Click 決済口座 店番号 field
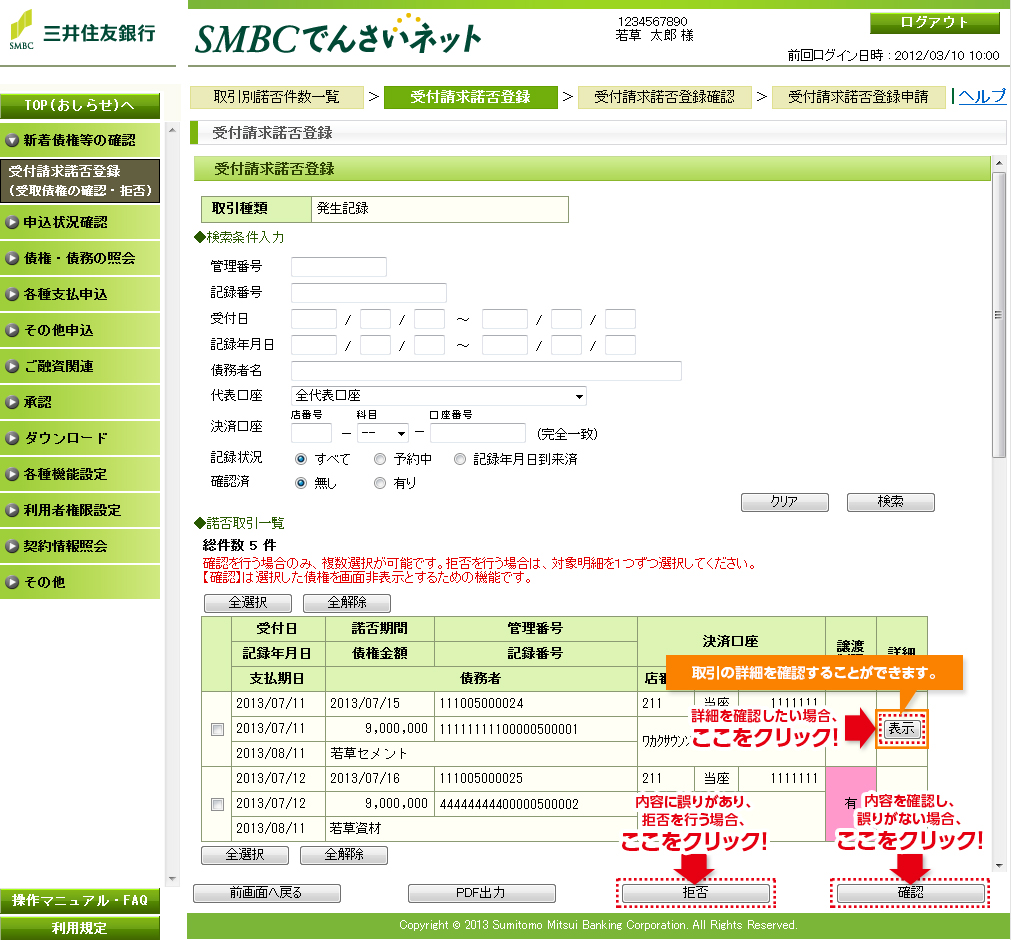Image resolution: width=1012 pixels, height=940 pixels. coord(311,433)
